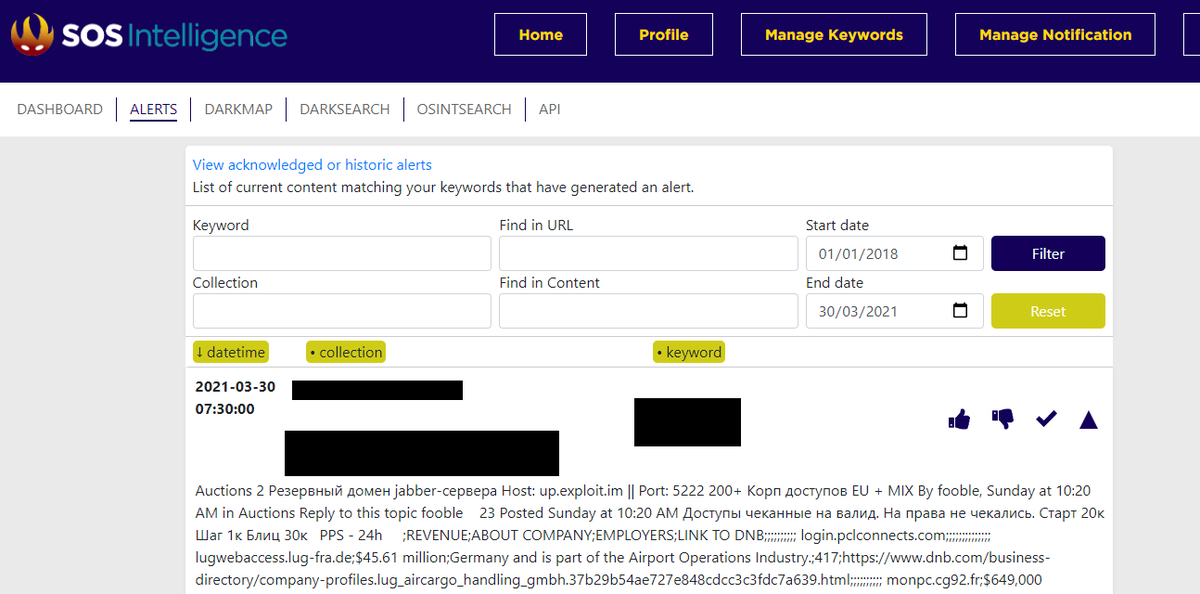Click the Start date field 01/01/2018
Viewport: 1200px width, 594px height.
click(x=895, y=253)
